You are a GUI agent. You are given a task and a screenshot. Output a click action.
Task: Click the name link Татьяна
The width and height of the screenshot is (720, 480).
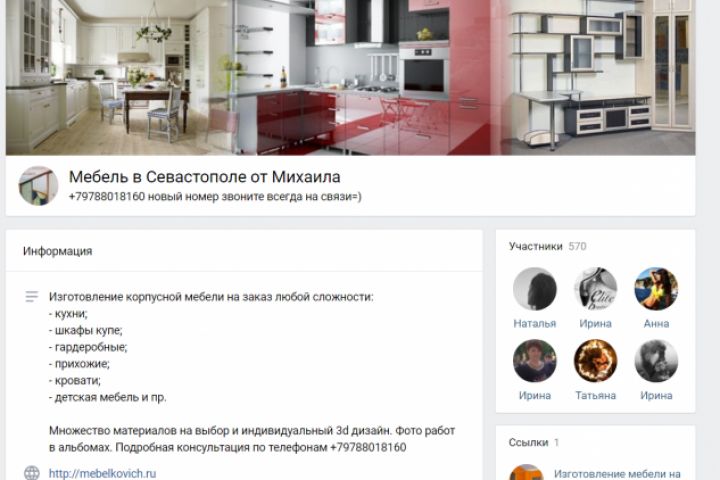click(x=596, y=395)
